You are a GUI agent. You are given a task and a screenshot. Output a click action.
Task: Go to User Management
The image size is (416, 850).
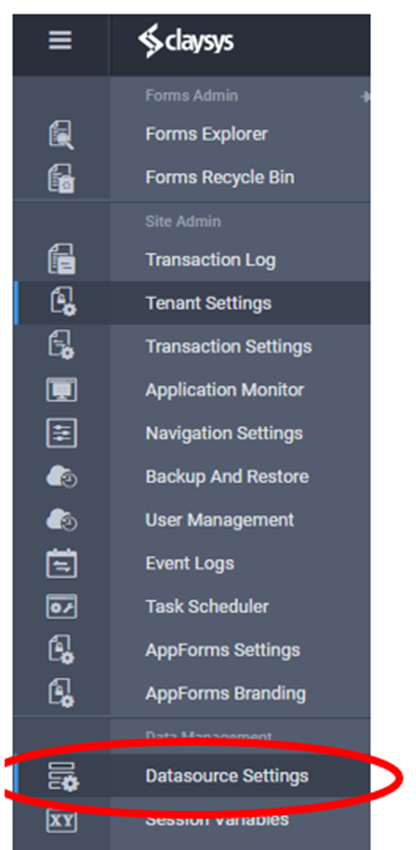click(x=220, y=520)
